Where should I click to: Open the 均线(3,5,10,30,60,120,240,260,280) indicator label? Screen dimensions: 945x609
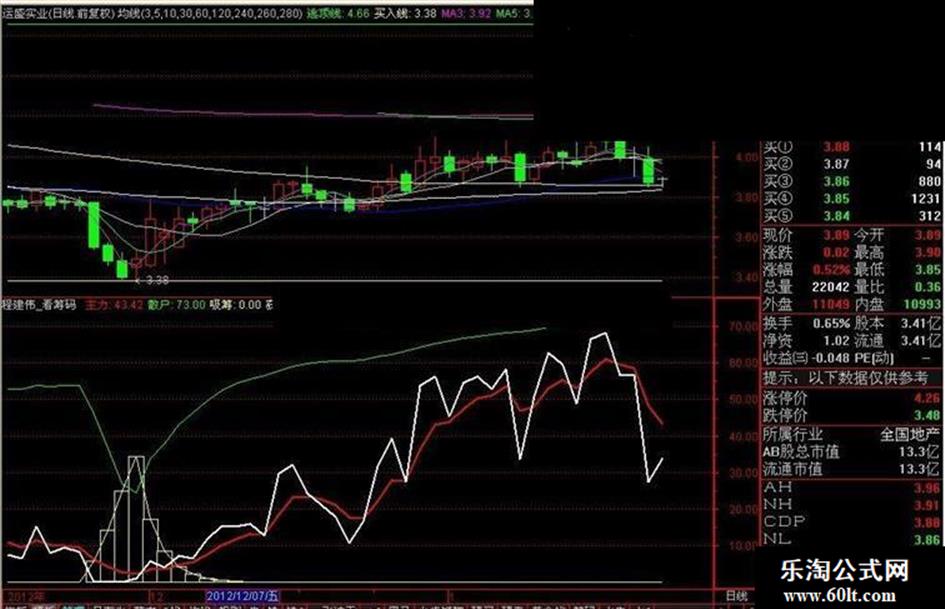coord(210,13)
